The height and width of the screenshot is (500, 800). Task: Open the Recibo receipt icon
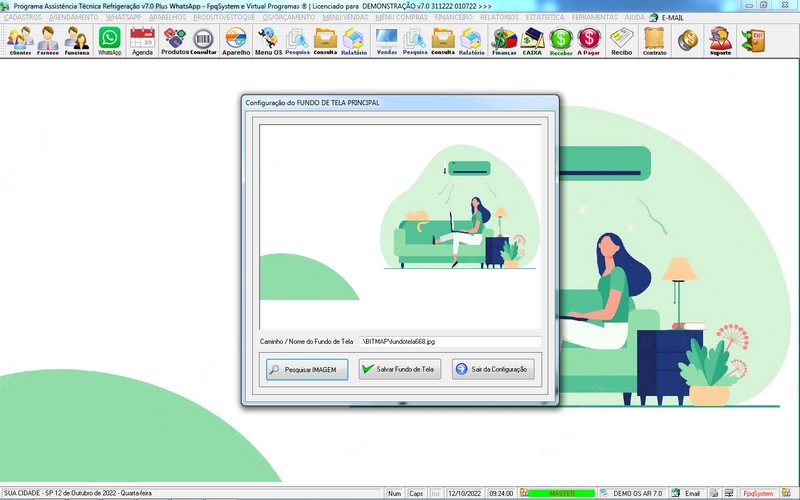[621, 41]
